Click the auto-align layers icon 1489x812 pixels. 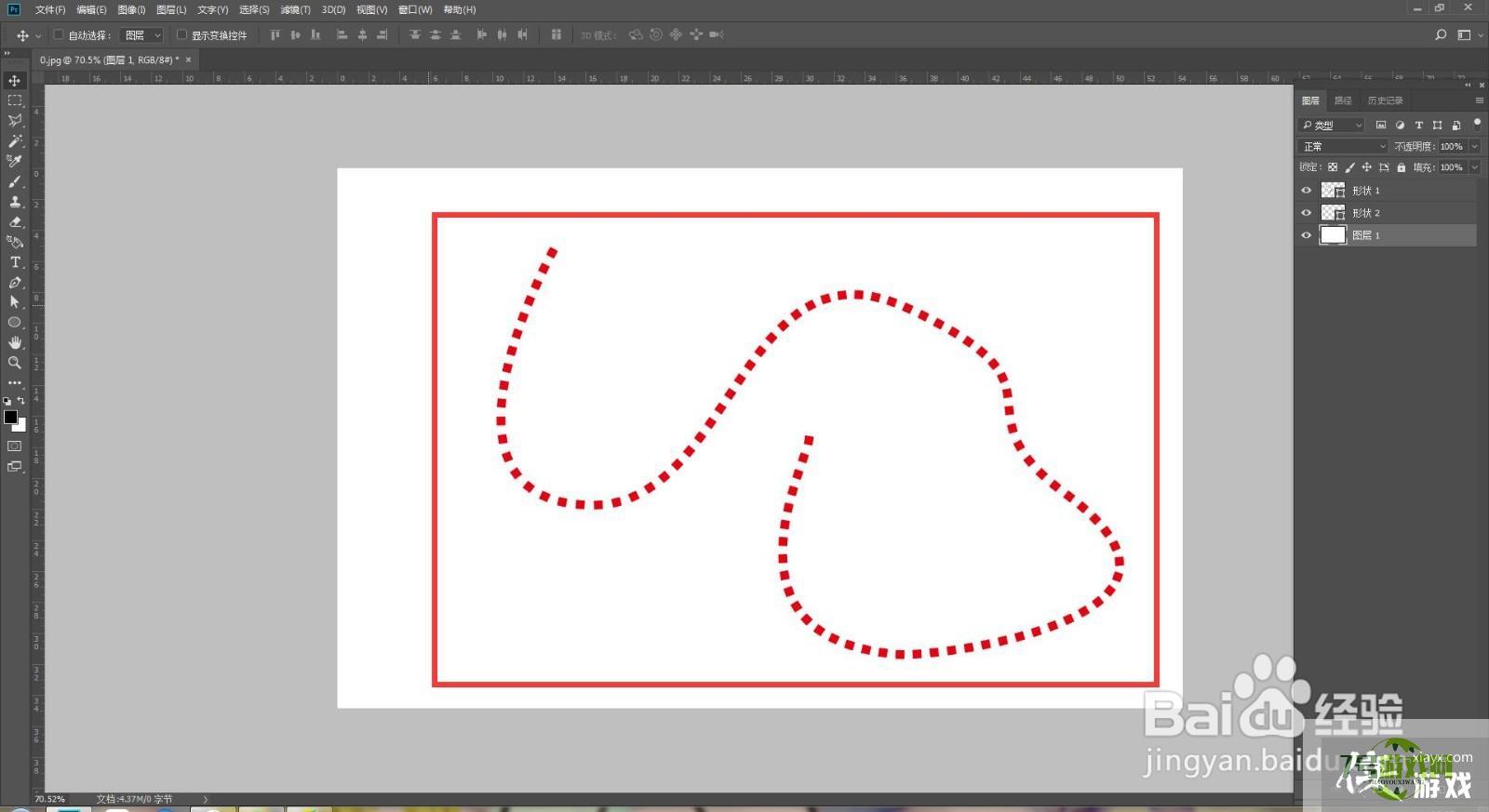click(x=556, y=34)
